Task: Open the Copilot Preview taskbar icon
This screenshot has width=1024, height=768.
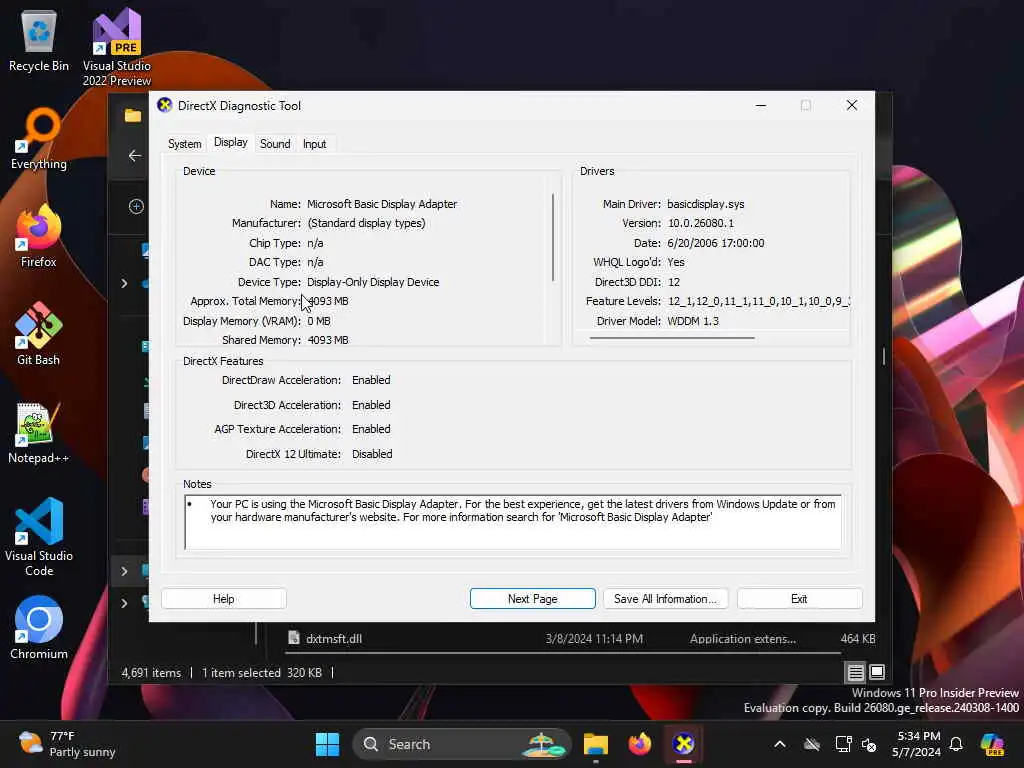Action: pos(992,744)
